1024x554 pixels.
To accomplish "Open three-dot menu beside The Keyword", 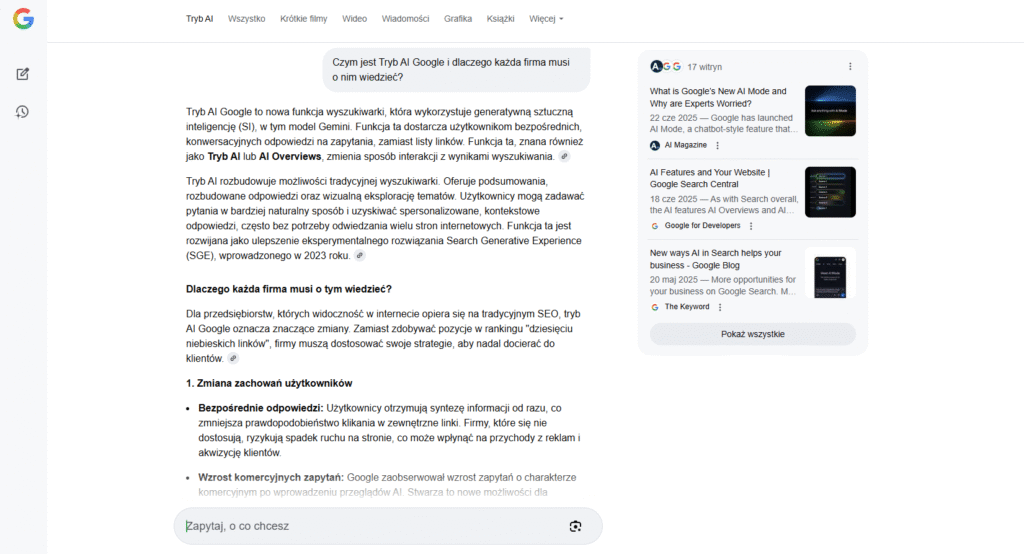I will [x=717, y=307].
